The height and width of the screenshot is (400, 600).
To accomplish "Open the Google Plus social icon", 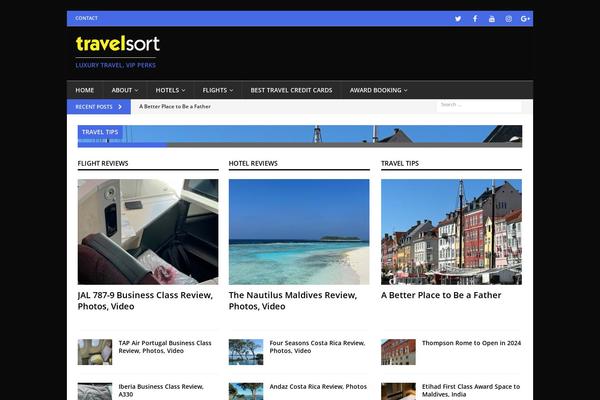I will click(525, 18).
